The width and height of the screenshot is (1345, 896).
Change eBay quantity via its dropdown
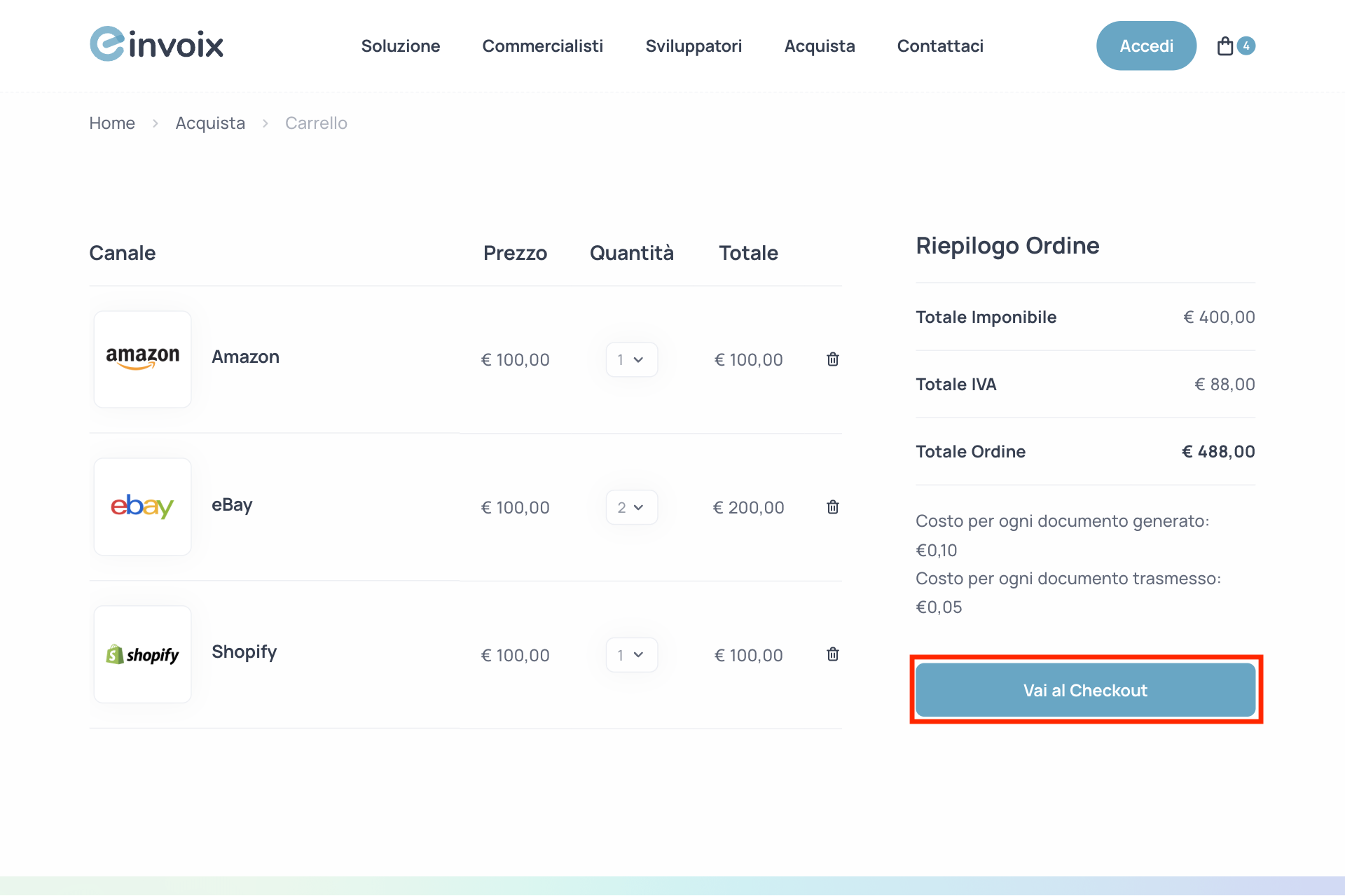(631, 506)
